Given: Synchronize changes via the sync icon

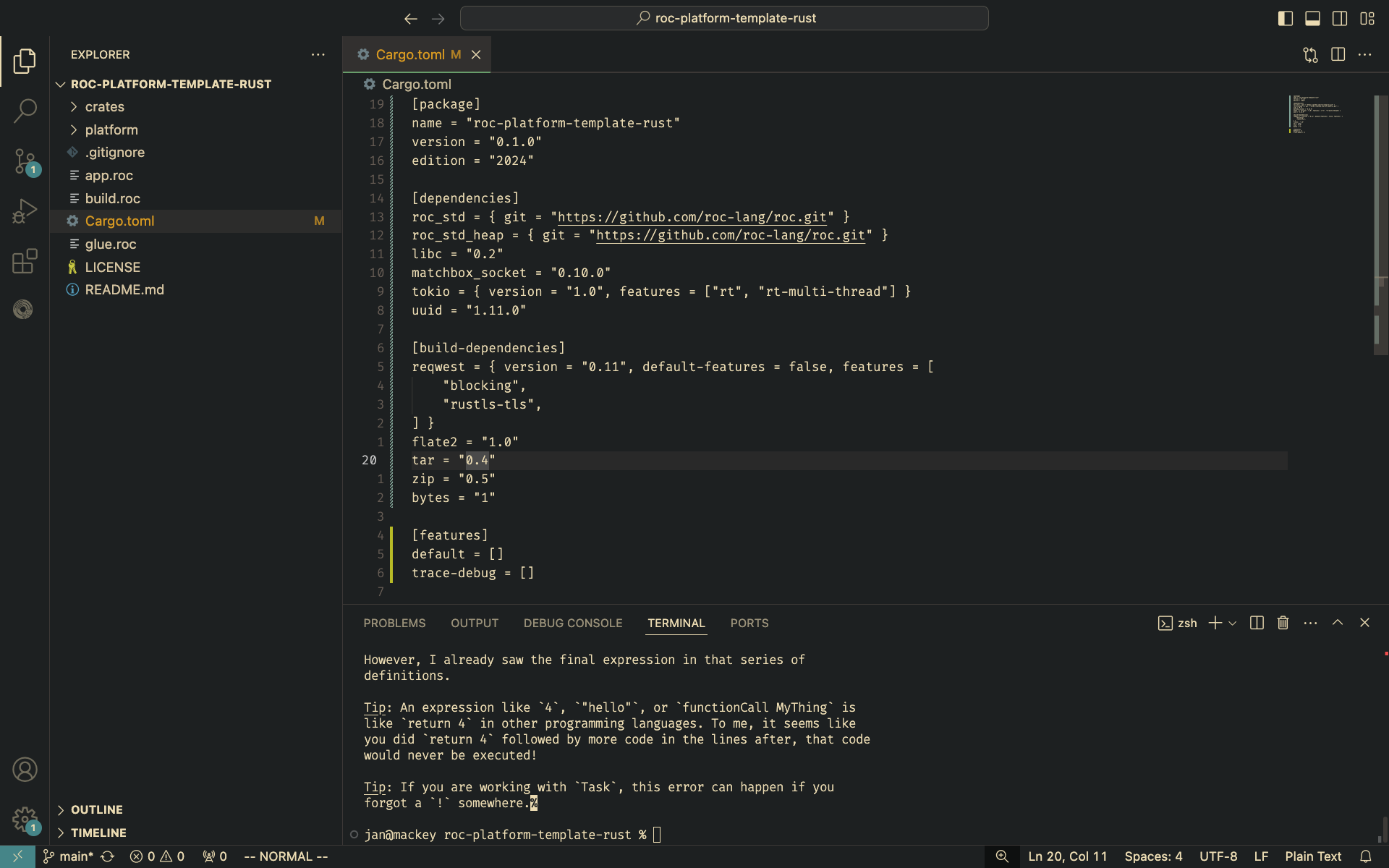Looking at the screenshot, I should 108,856.
